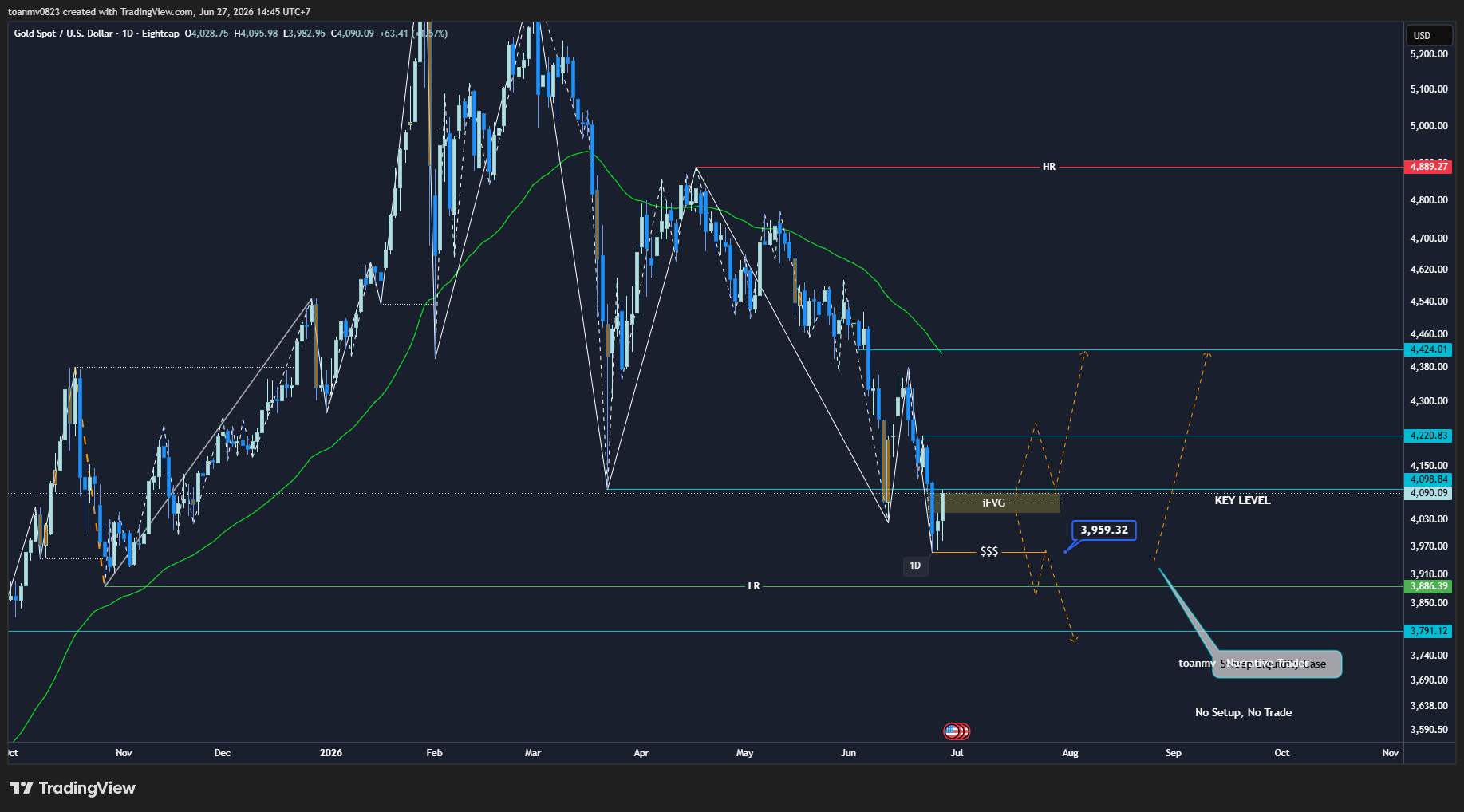The image size is (1464, 812).
Task: Select the 3,791.12 price label
Action: tap(1428, 631)
